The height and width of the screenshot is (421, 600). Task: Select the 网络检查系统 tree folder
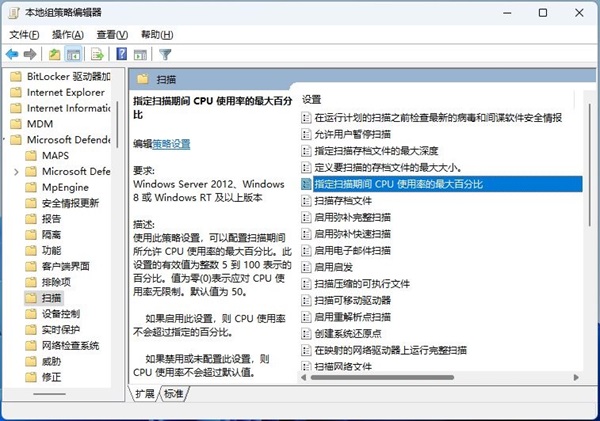click(x=62, y=346)
